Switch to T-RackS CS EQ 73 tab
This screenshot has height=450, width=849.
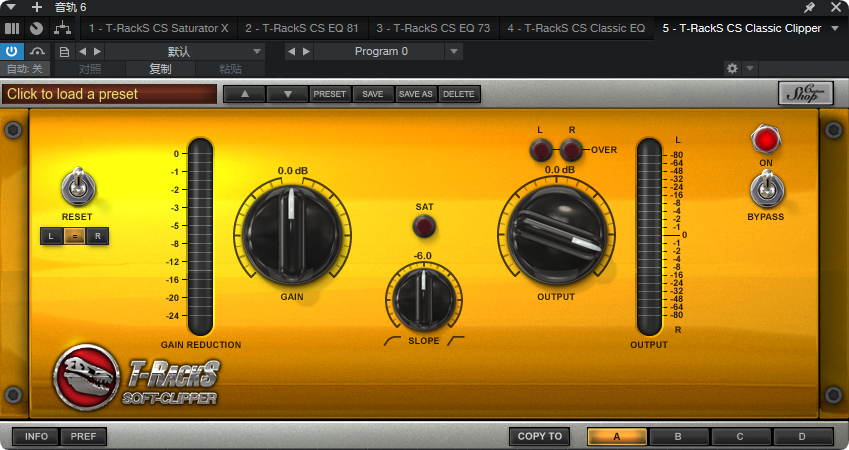coord(433,28)
